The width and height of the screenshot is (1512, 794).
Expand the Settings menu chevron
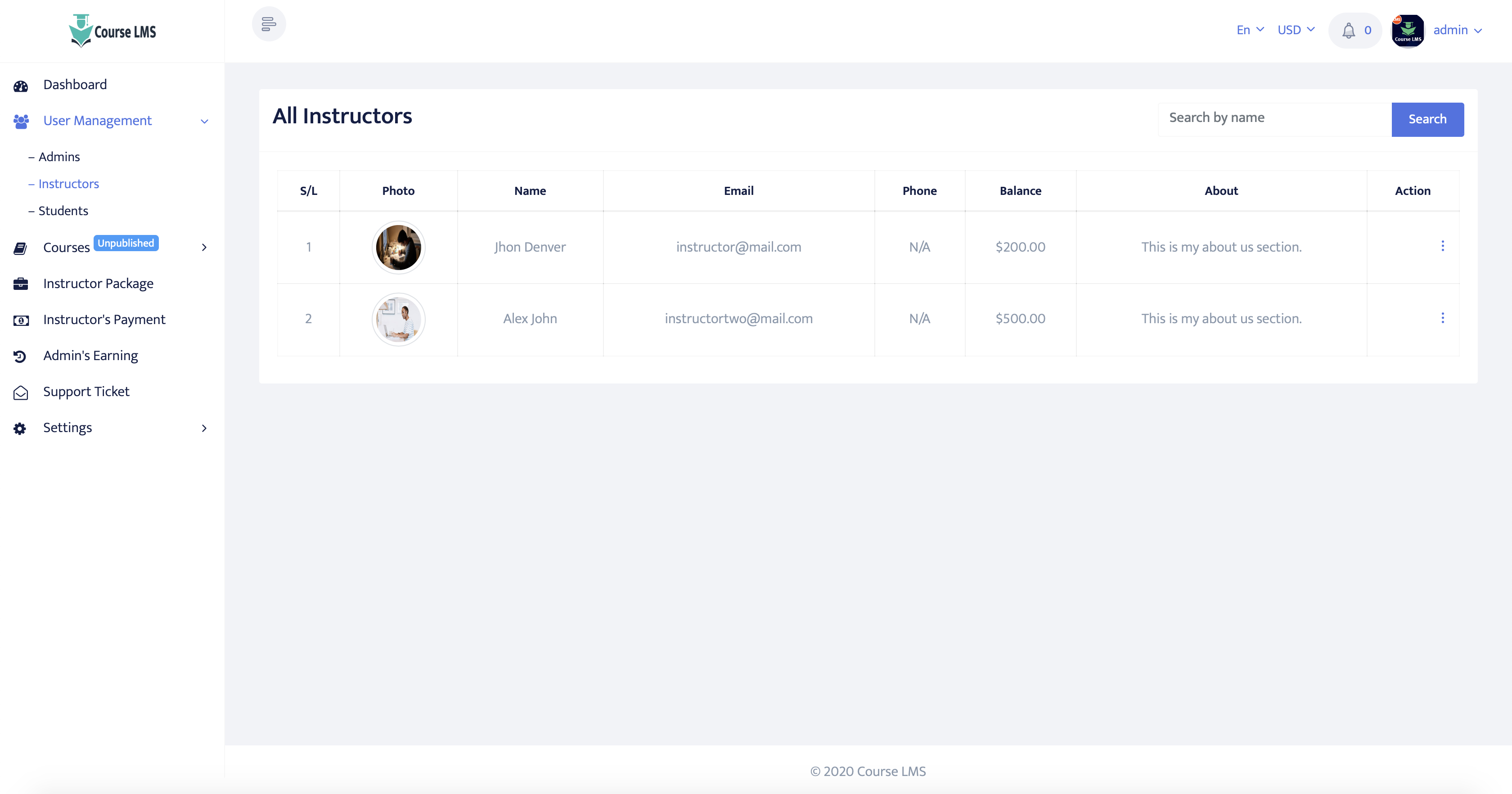click(204, 428)
